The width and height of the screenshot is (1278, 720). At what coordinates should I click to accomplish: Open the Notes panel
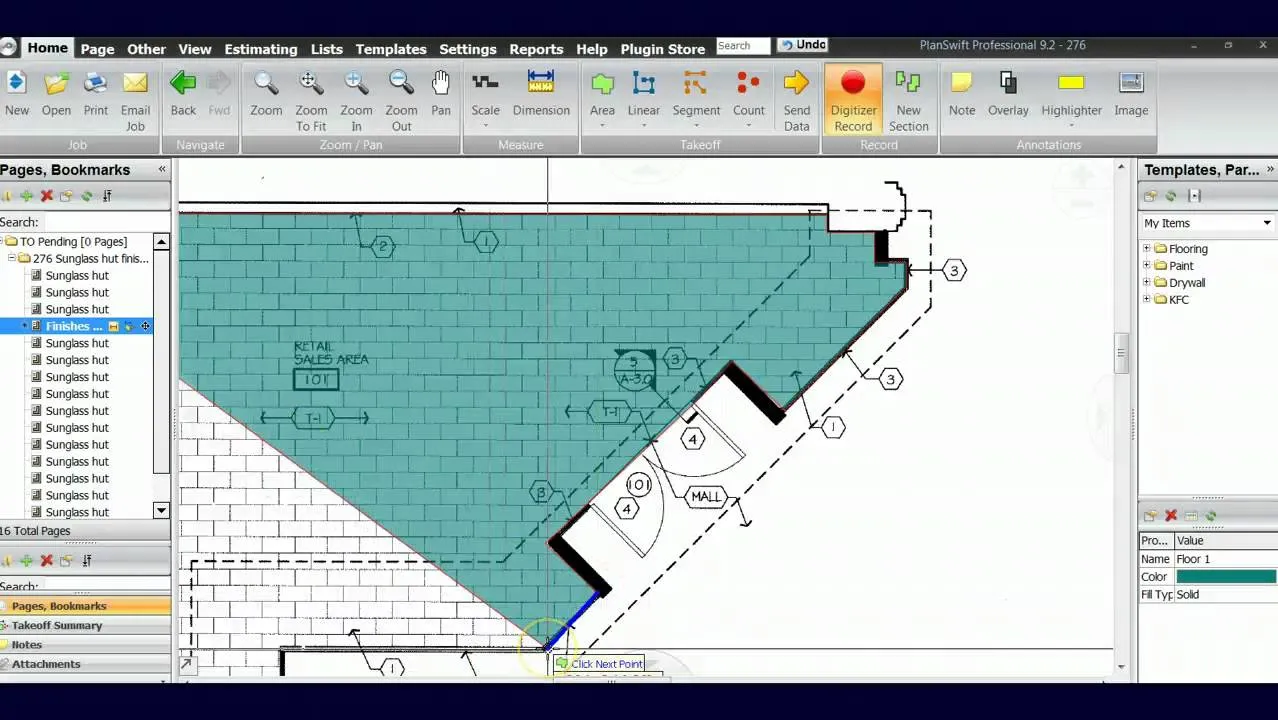85,644
